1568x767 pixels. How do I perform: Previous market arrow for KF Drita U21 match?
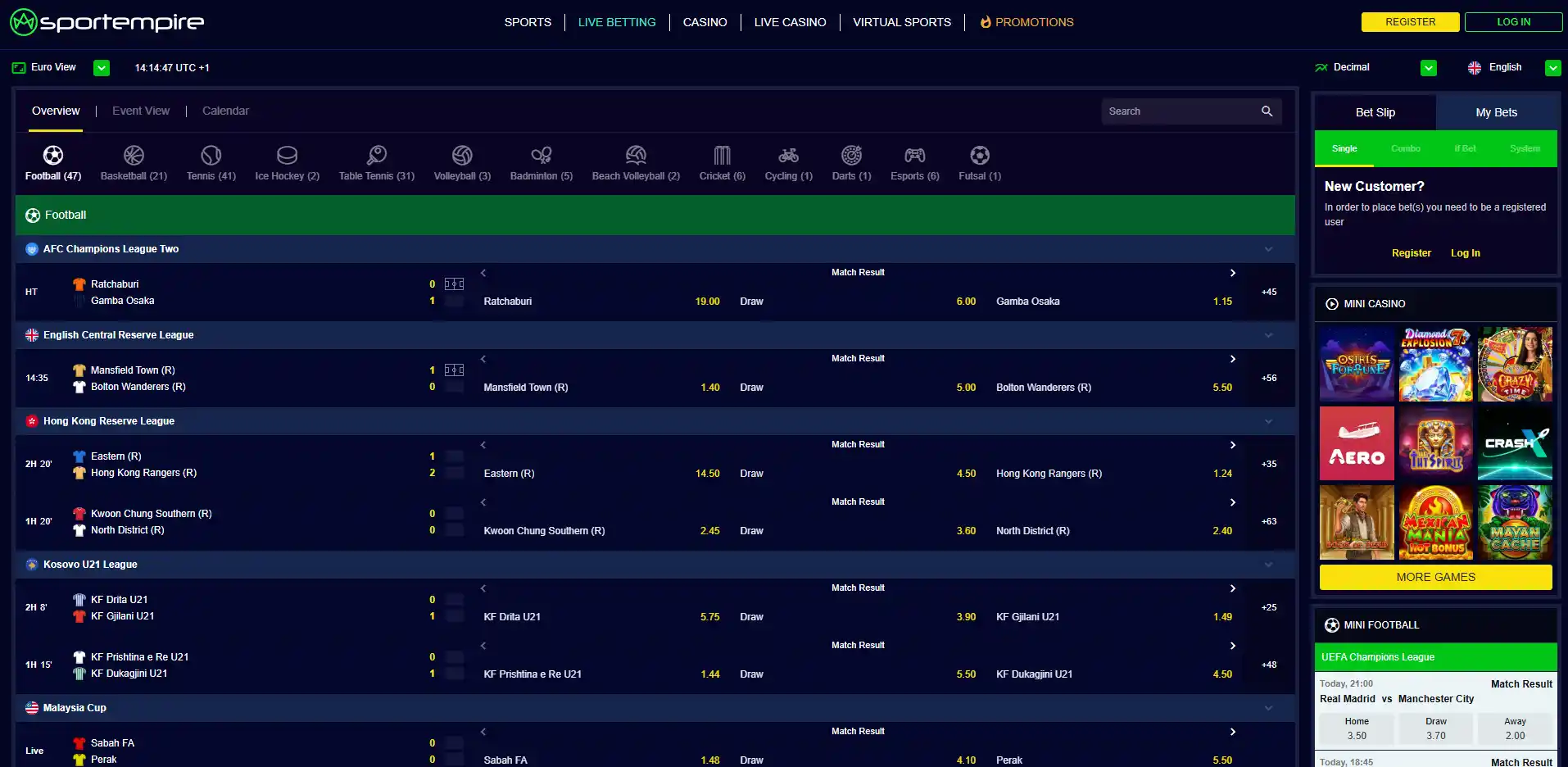(x=483, y=588)
